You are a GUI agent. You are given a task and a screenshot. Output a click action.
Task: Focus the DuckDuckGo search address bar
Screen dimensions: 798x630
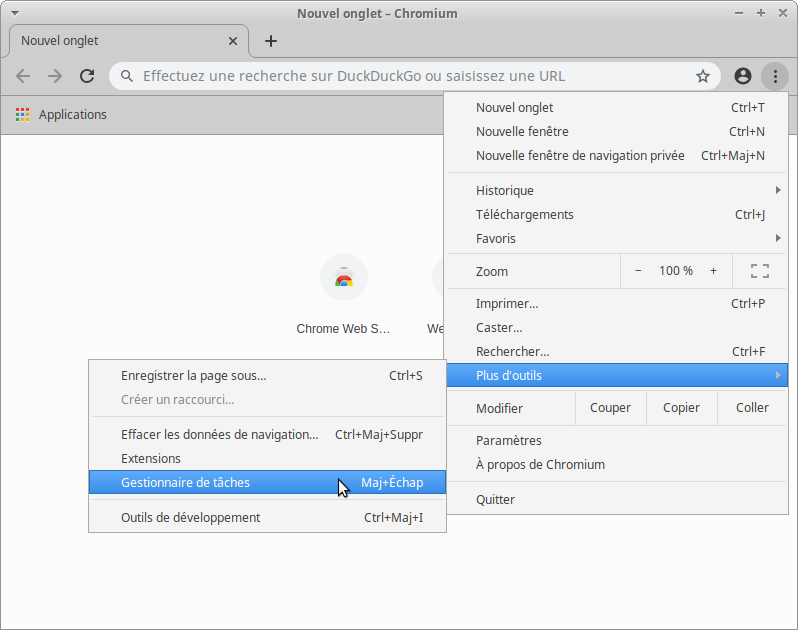click(x=400, y=76)
